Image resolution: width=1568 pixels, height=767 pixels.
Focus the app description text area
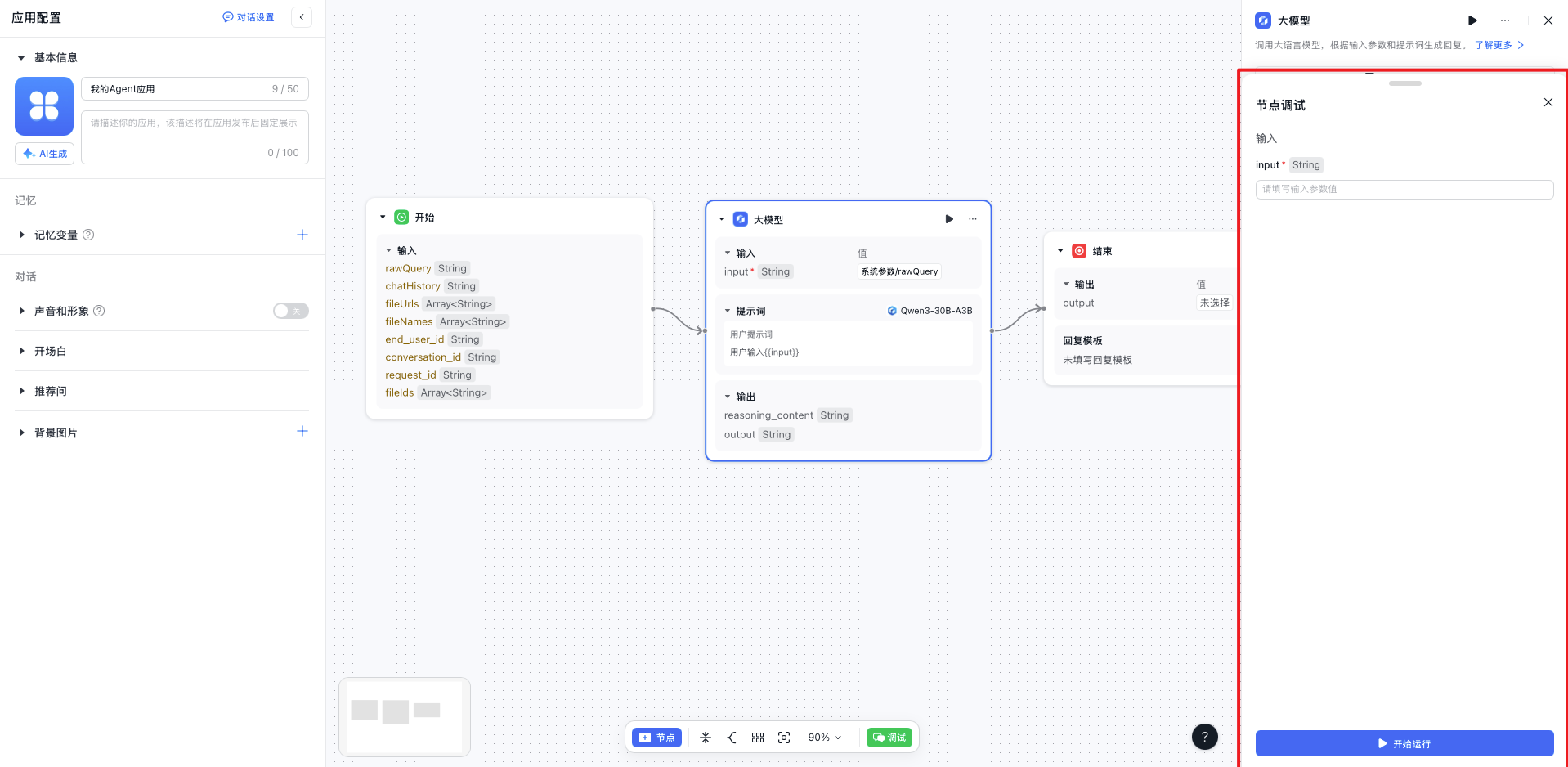tap(195, 137)
